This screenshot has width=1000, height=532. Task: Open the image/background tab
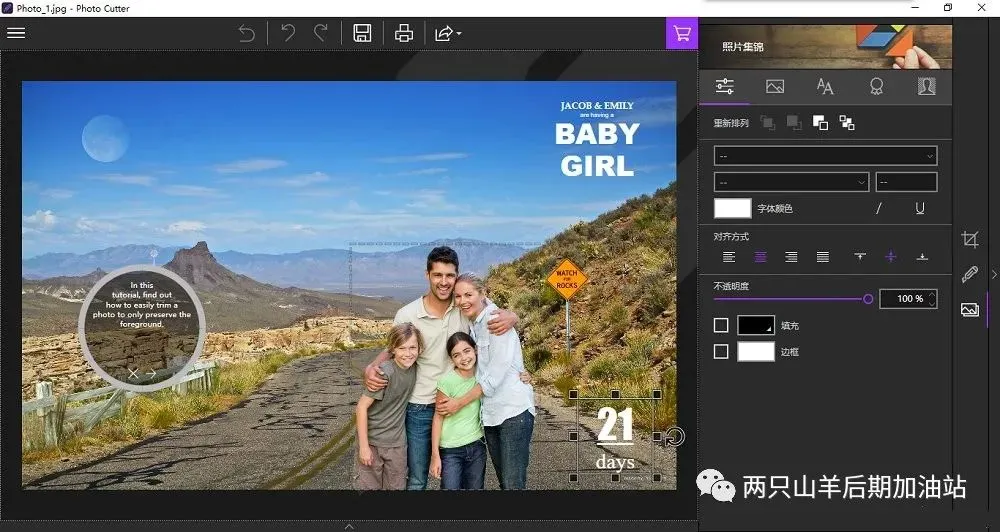(x=775, y=86)
